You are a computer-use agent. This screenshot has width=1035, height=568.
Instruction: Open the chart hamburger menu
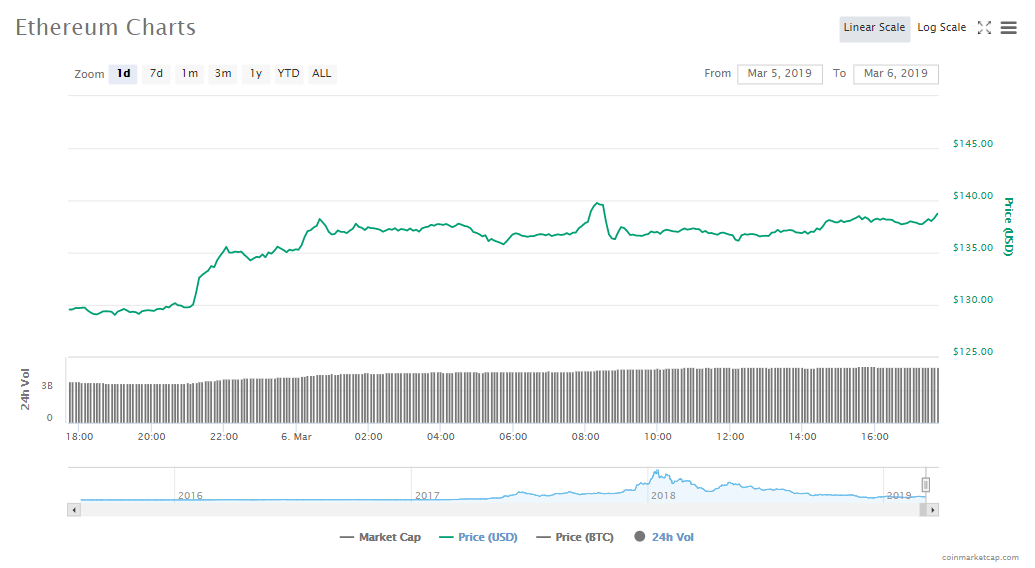[x=1008, y=28]
